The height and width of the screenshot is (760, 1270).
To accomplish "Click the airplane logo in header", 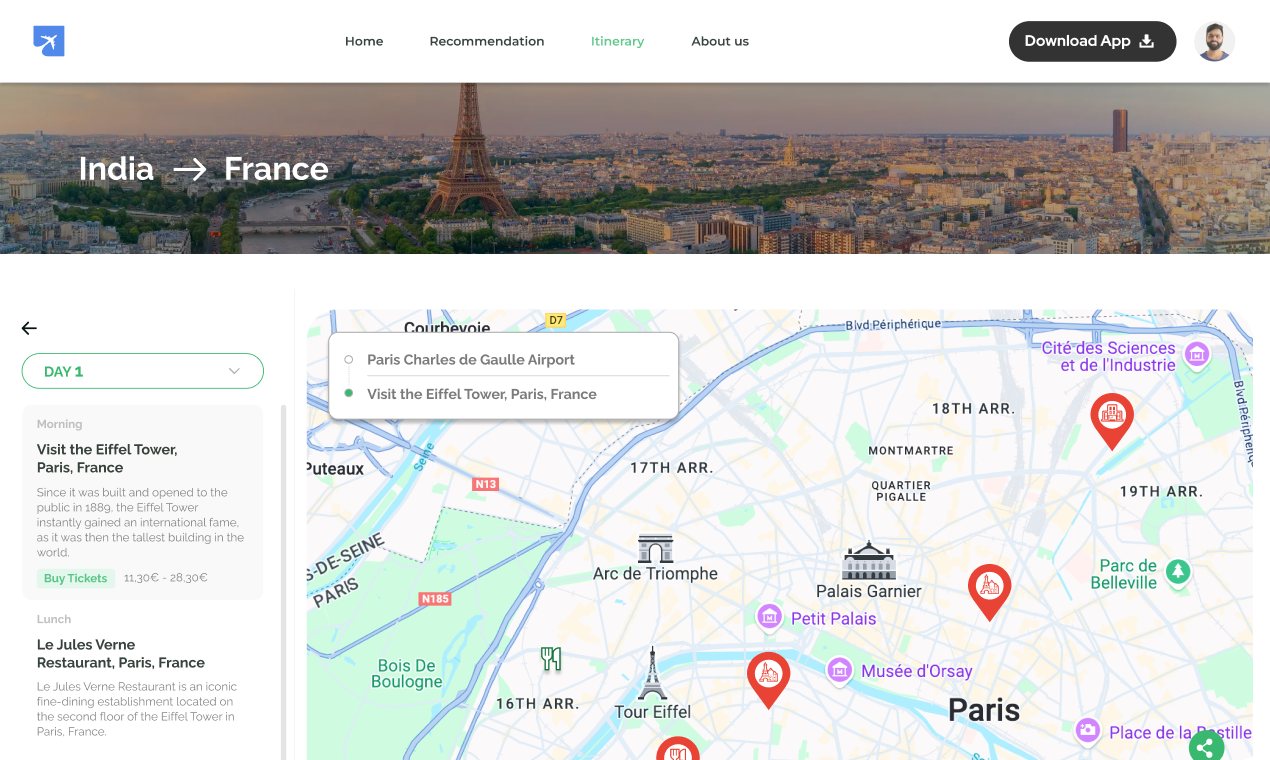I will pyautogui.click(x=49, y=41).
